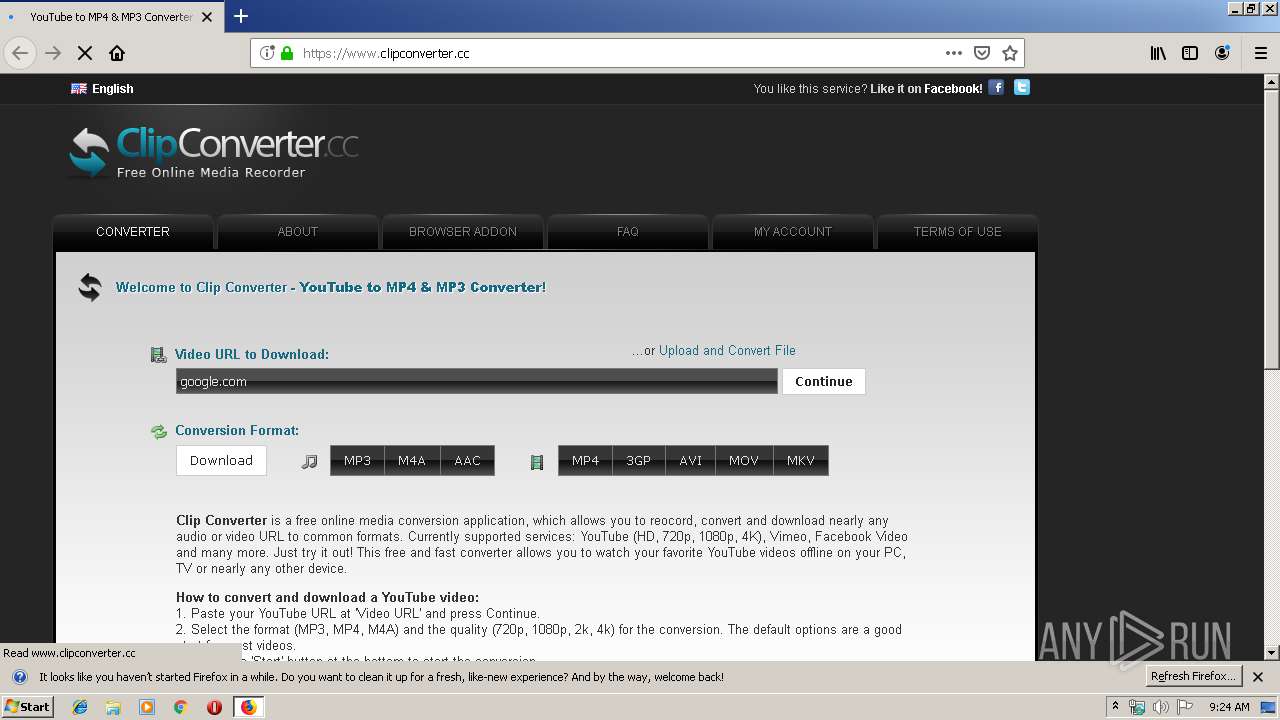
Task: Open the Firefox hamburger menu
Action: coord(1260,53)
